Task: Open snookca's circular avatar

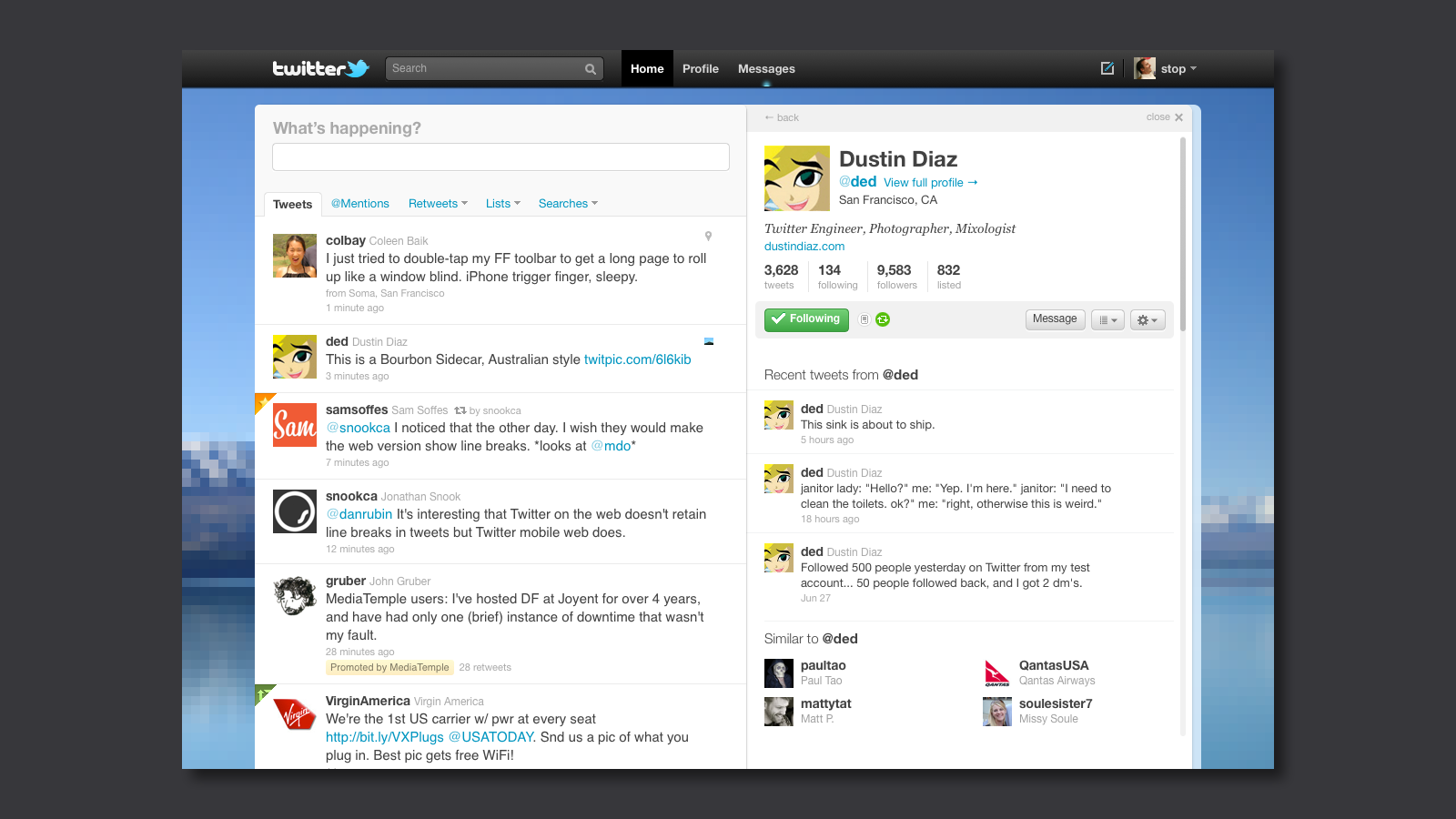Action: point(295,511)
